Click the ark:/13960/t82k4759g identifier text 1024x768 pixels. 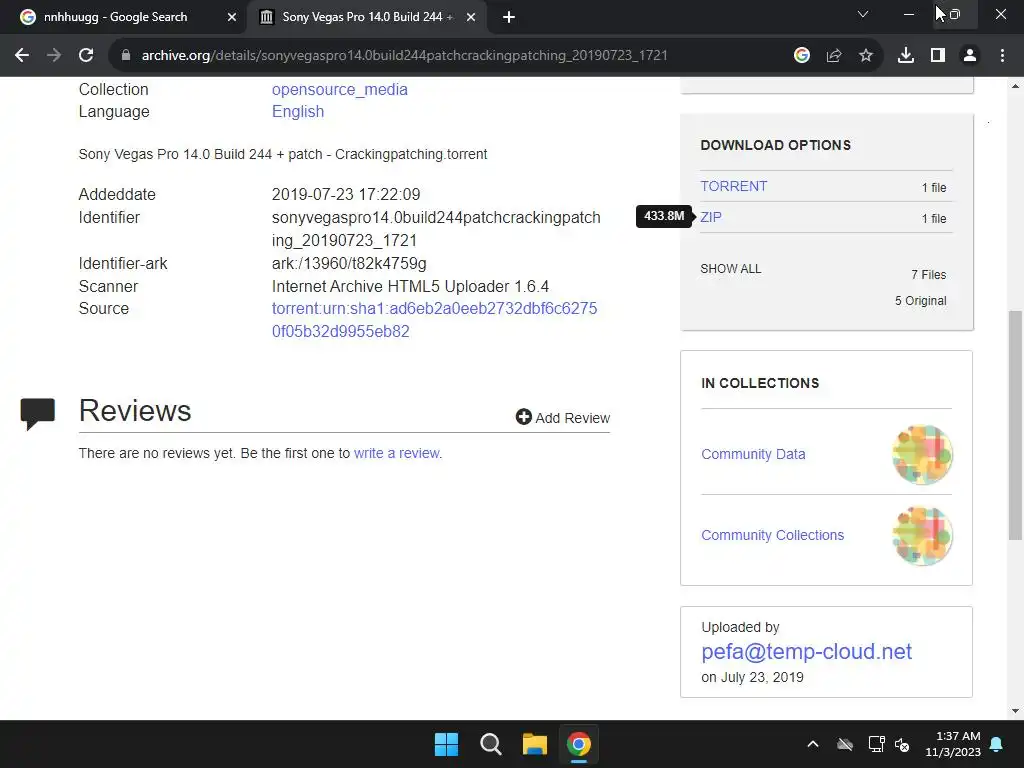(x=349, y=264)
